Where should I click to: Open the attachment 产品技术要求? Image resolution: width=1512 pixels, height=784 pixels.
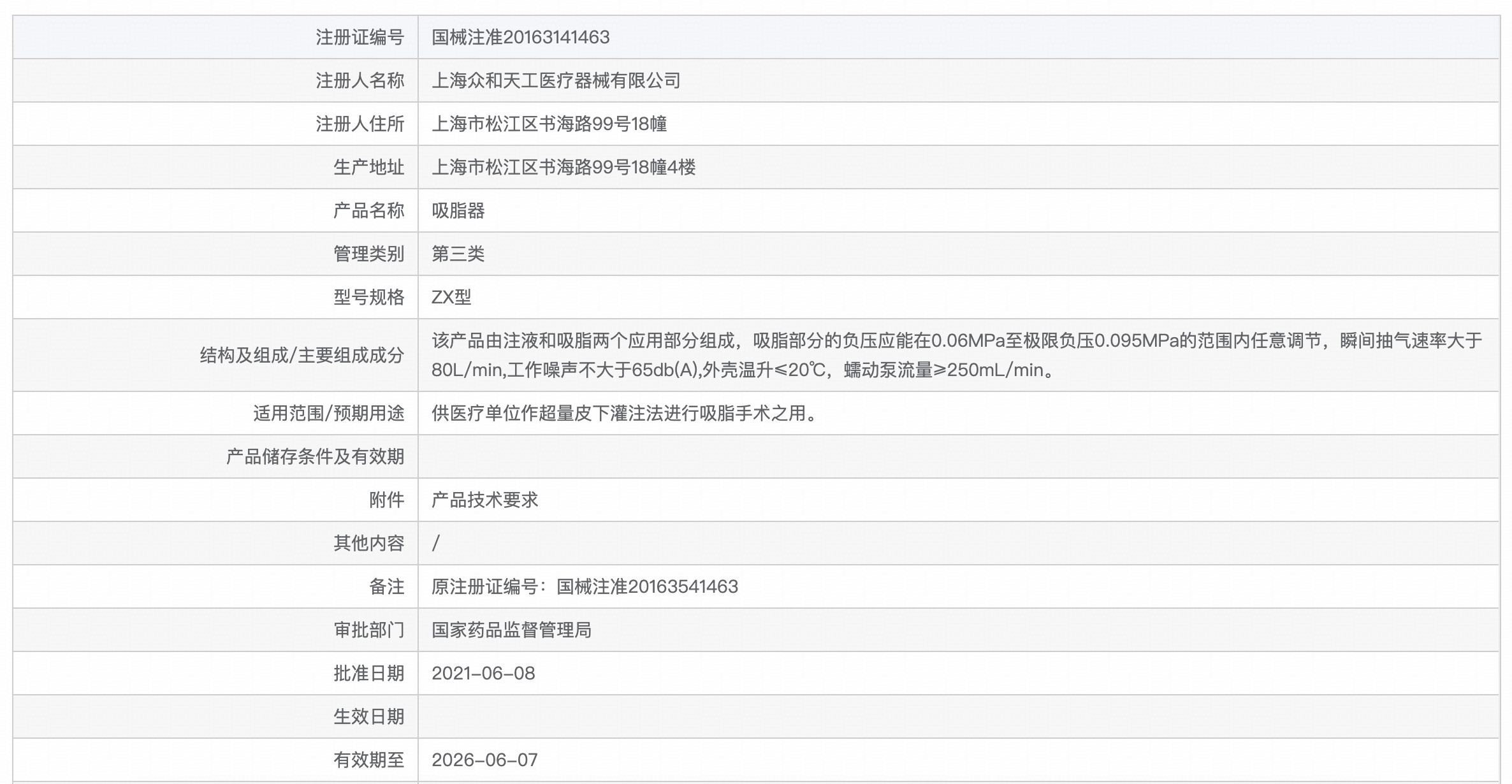click(x=484, y=500)
